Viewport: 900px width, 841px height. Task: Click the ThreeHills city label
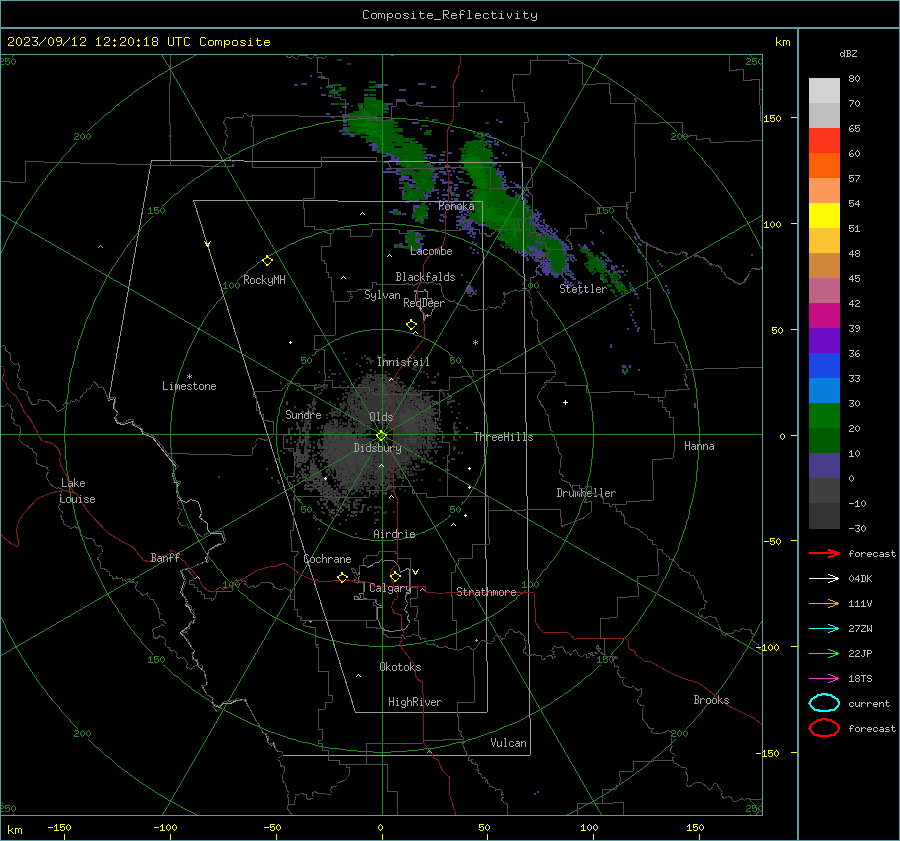click(503, 437)
